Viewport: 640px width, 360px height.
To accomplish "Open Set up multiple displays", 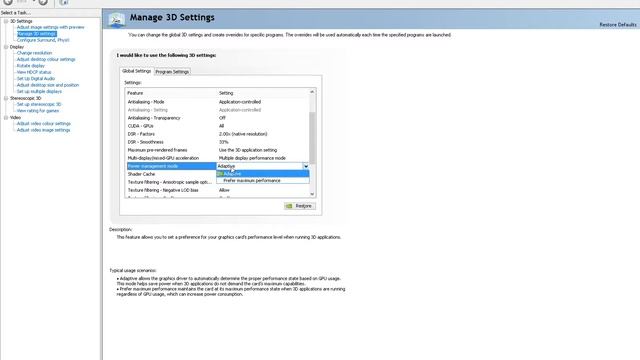I will tap(39, 91).
